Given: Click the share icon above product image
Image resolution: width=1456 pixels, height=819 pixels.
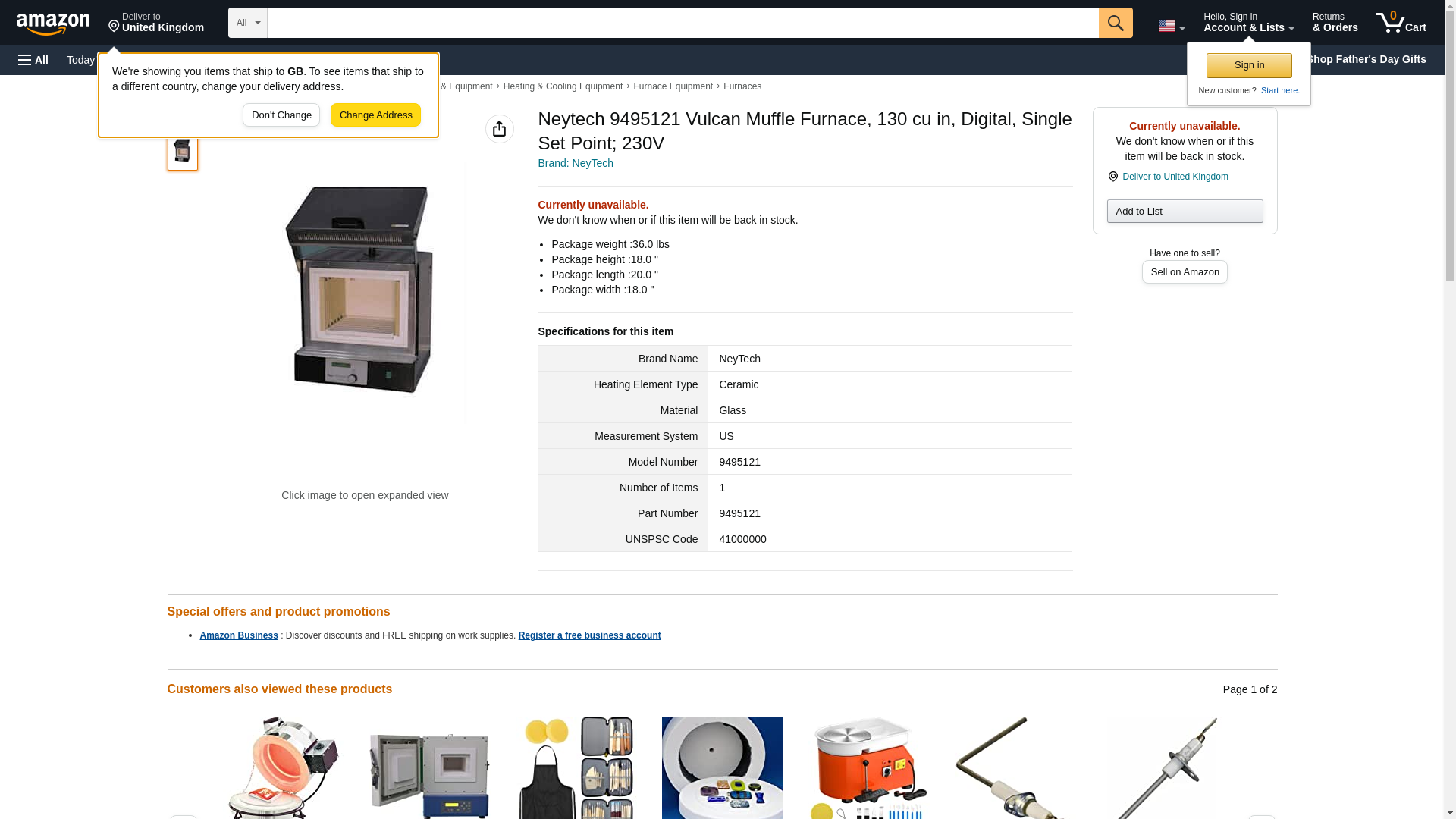Looking at the screenshot, I should 499,129.
